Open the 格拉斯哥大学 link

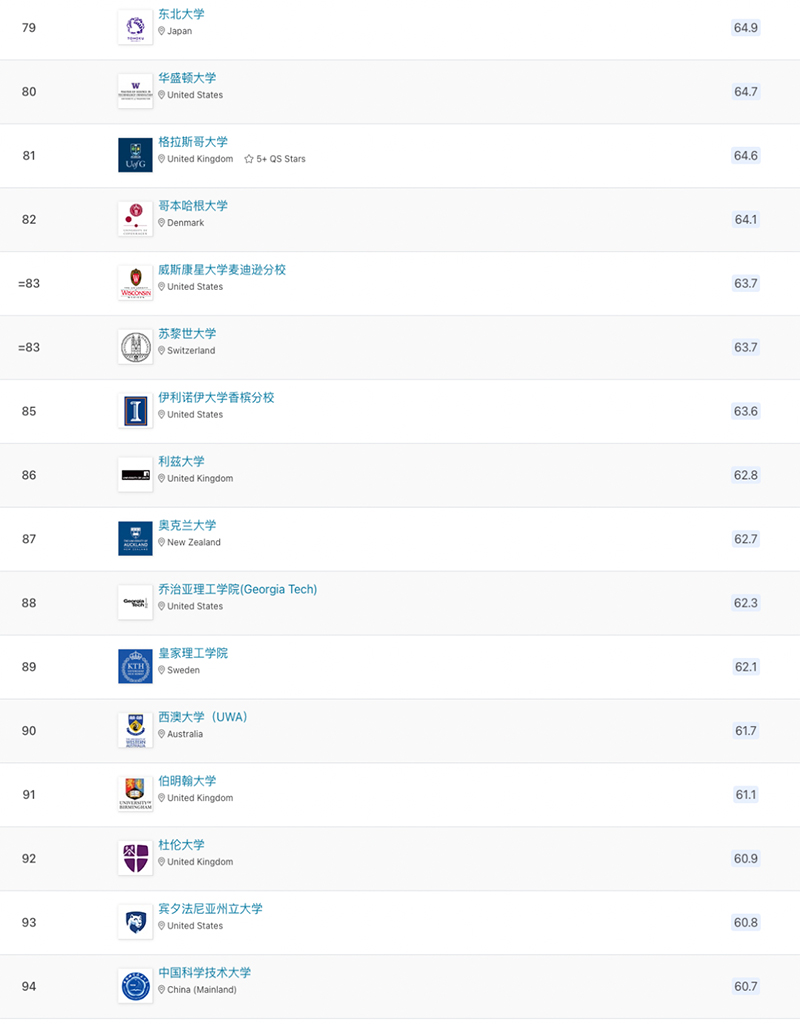point(193,142)
